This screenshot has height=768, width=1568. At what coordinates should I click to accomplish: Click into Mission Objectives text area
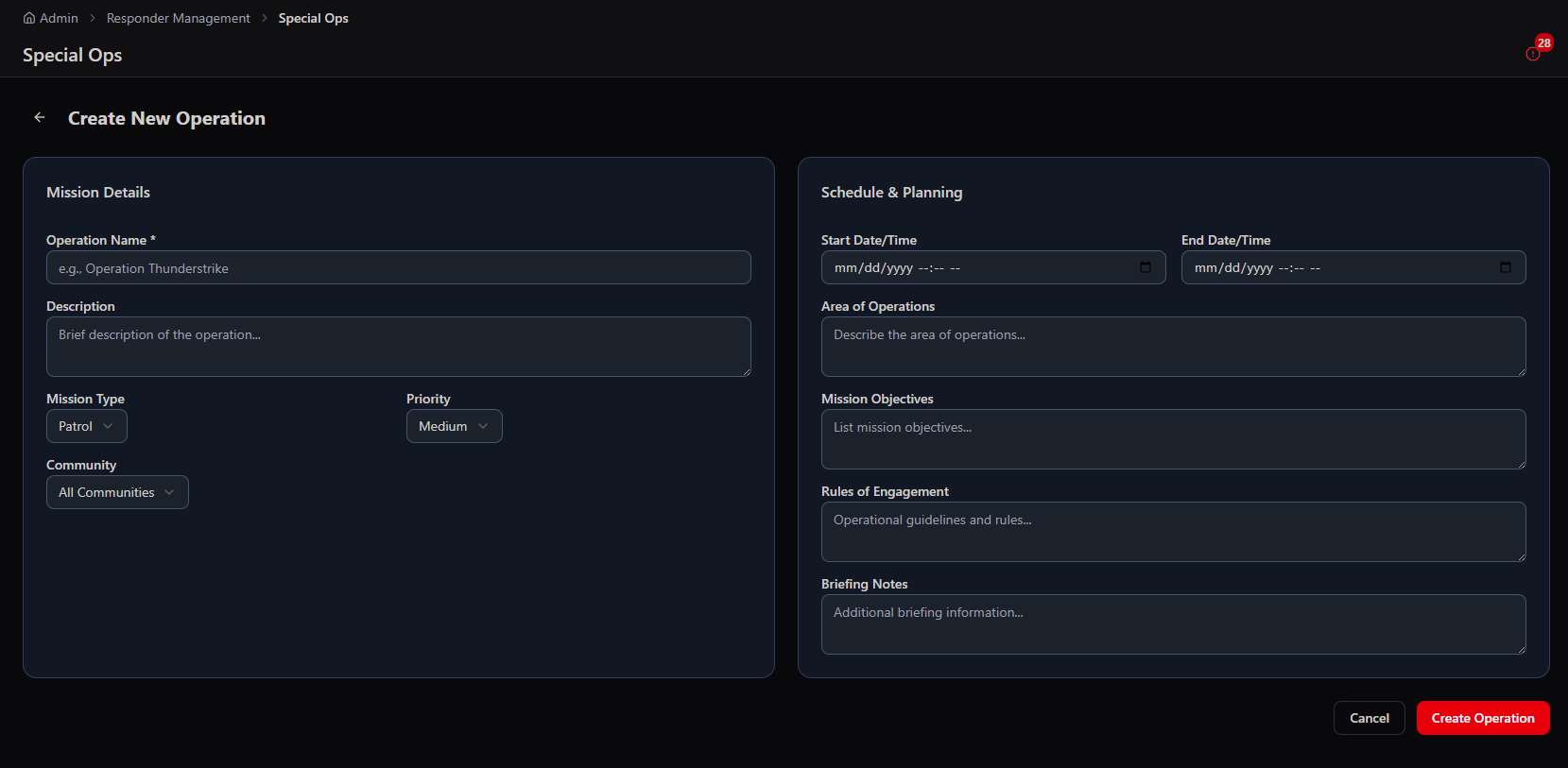click(x=1174, y=439)
